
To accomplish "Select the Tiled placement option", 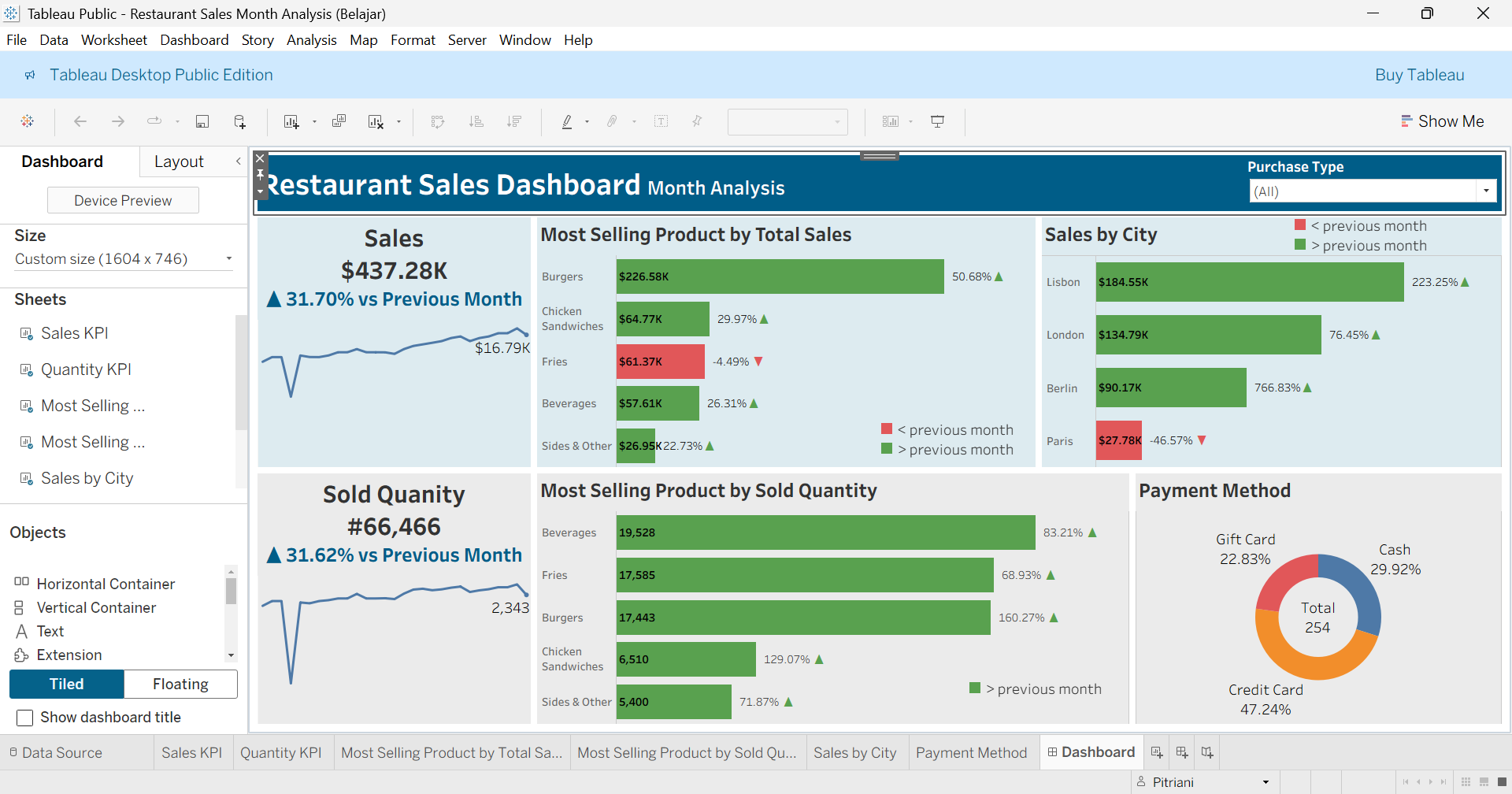I will 67,684.
